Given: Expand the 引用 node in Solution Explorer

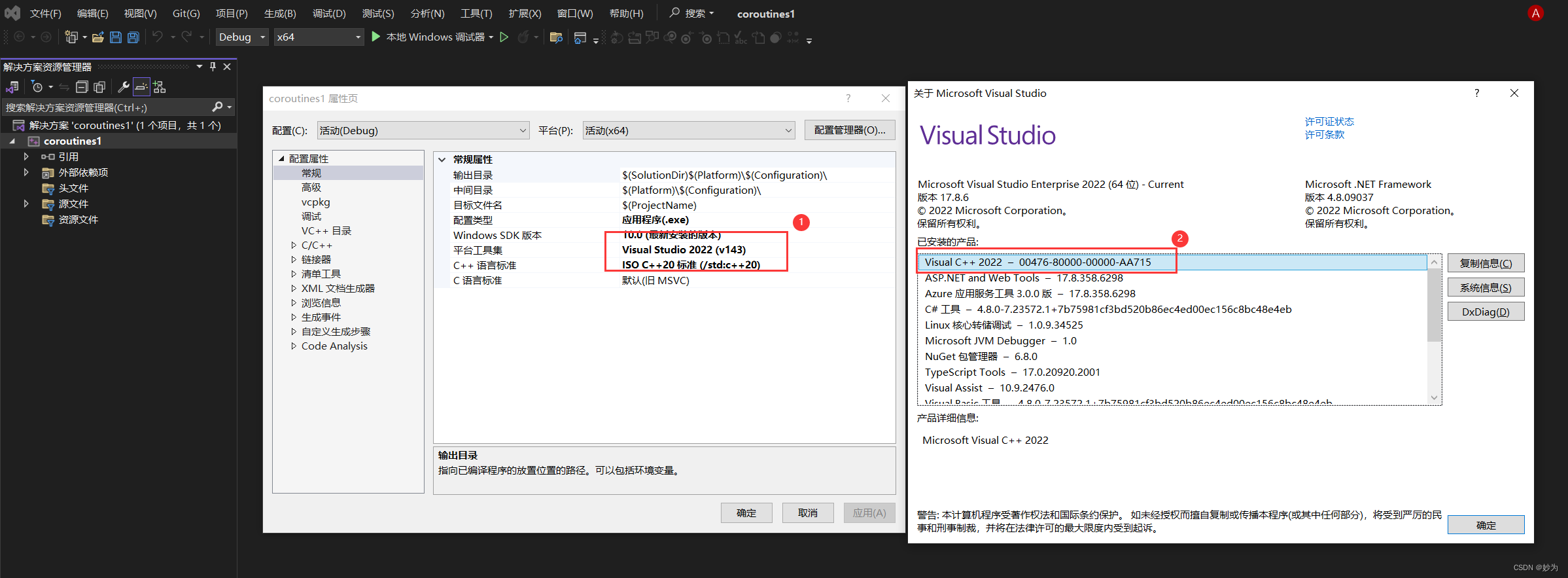Looking at the screenshot, I should coord(26,156).
